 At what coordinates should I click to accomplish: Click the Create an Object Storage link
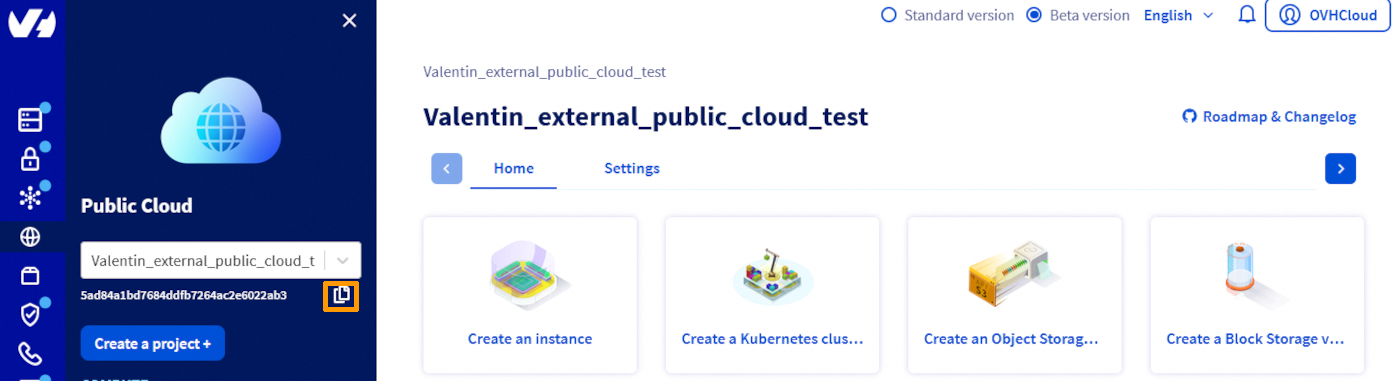[x=1011, y=339]
